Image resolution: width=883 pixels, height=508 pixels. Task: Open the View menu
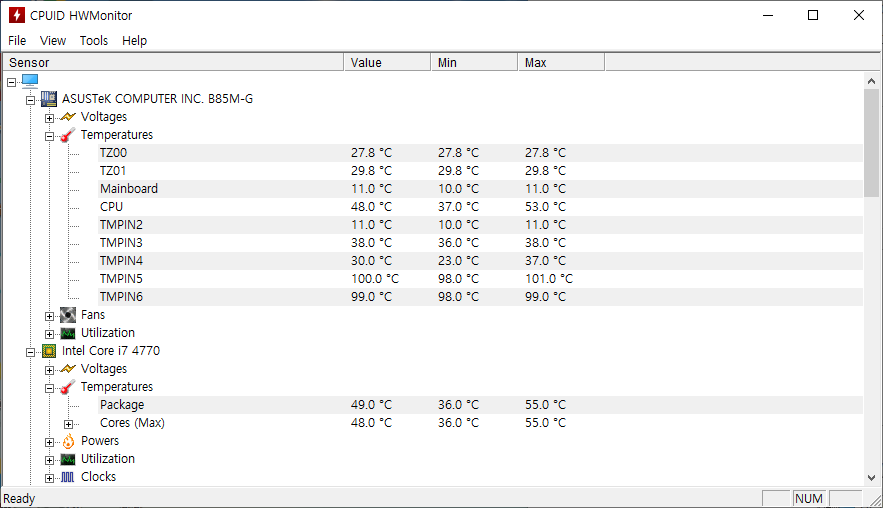coord(53,41)
